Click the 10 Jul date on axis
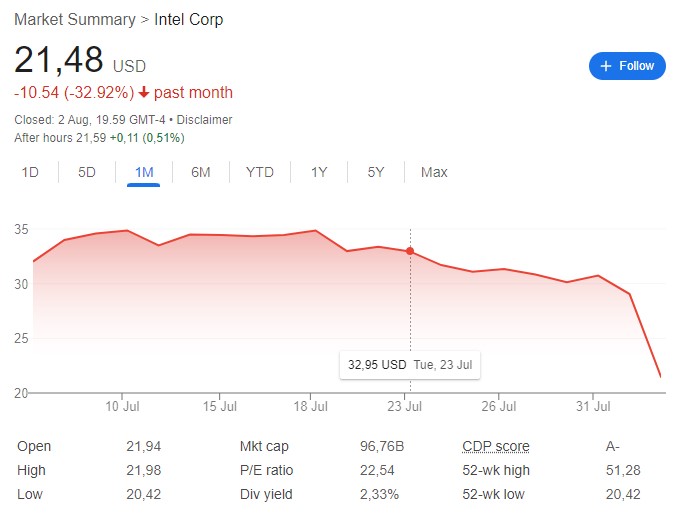 pyautogui.click(x=121, y=407)
